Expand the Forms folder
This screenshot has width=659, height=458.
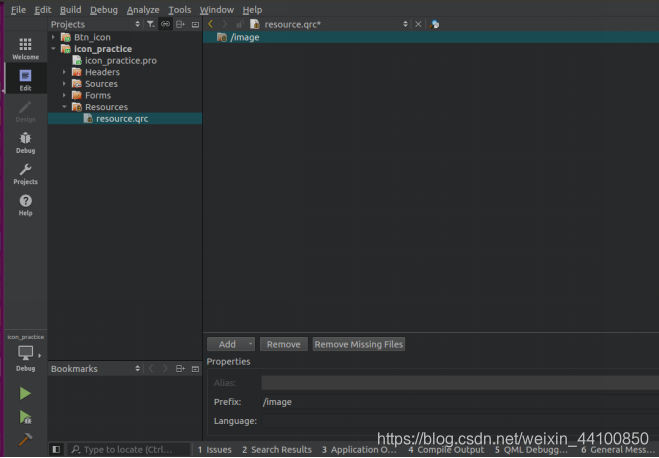click(64, 95)
